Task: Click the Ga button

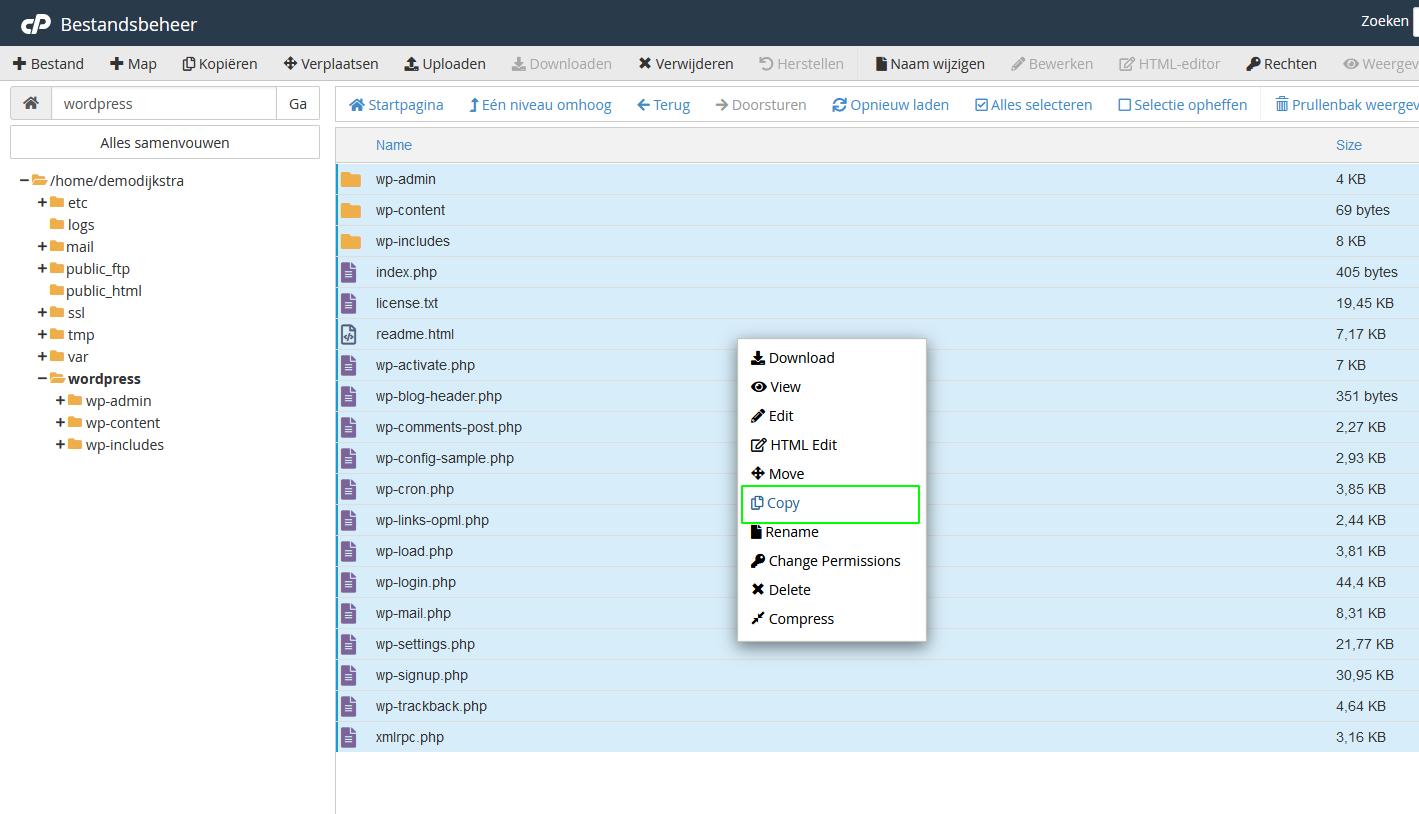Action: pos(298,103)
